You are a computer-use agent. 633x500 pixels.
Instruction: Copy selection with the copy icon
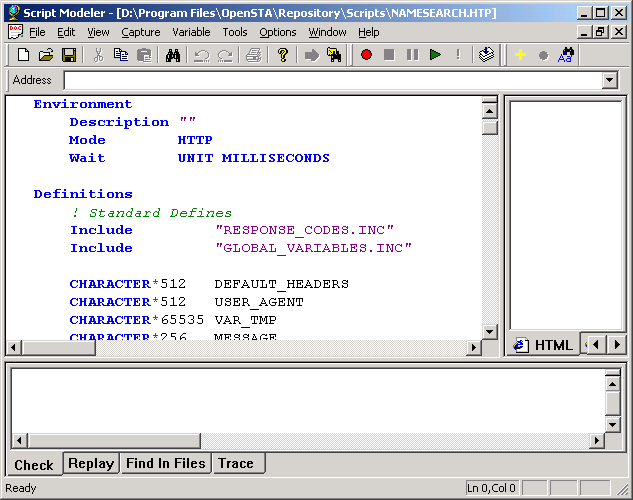(121, 55)
